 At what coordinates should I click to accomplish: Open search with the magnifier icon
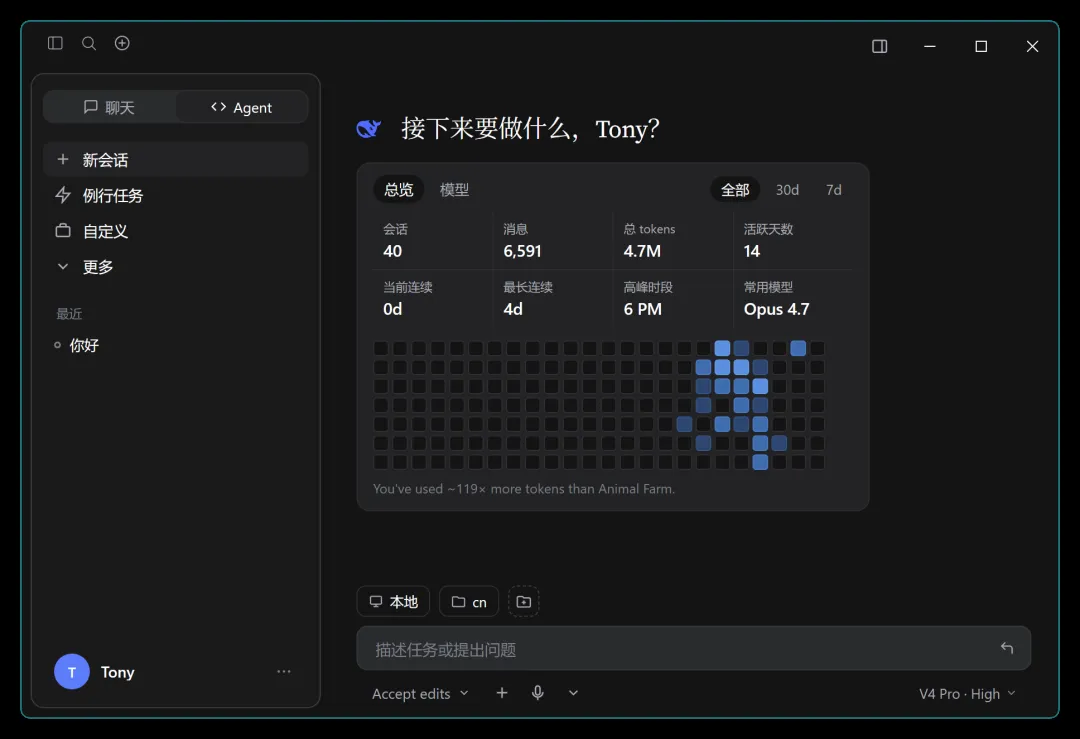(89, 43)
